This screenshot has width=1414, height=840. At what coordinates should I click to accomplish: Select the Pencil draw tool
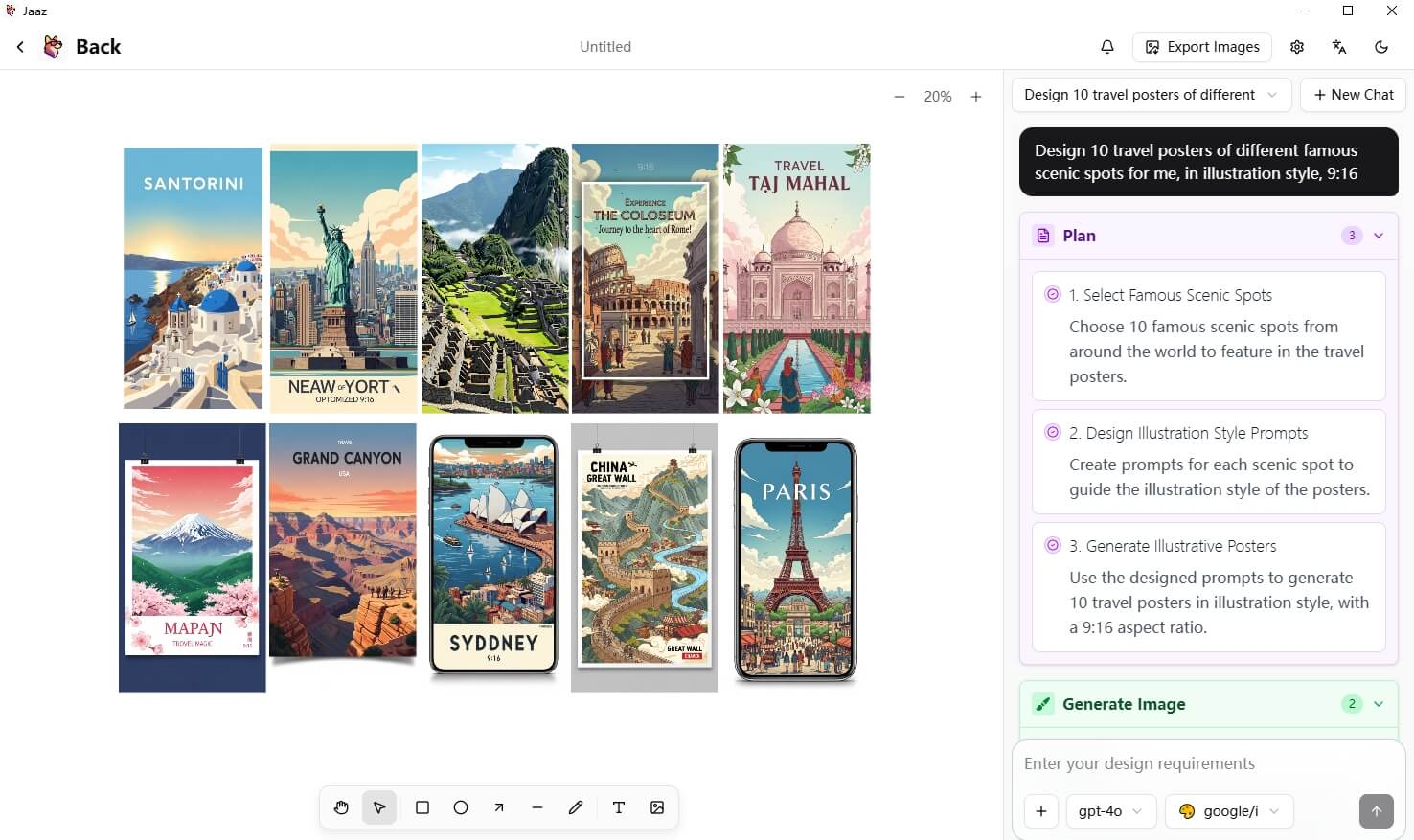[576, 807]
